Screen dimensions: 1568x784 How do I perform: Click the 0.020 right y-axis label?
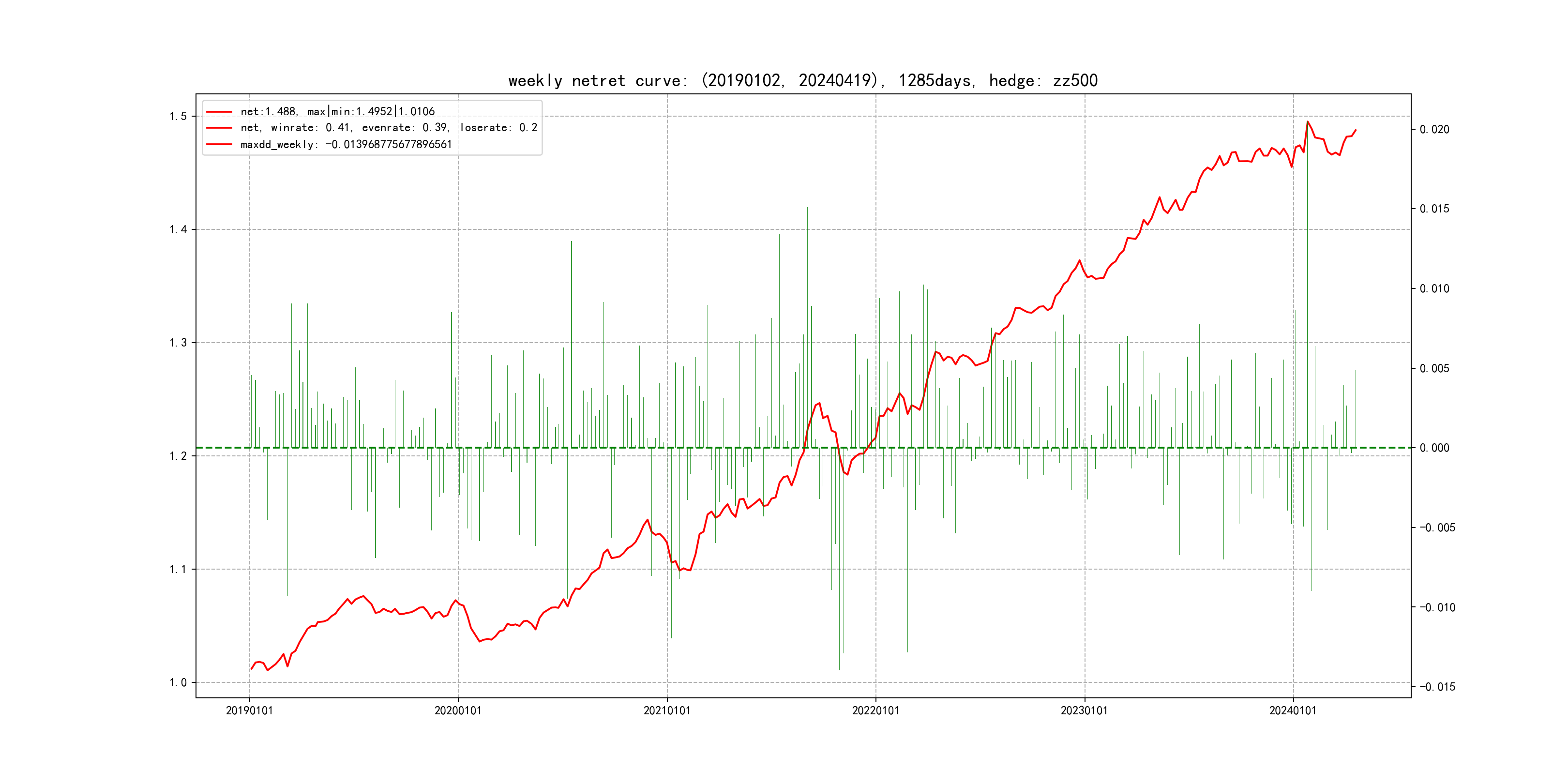pyautogui.click(x=1434, y=130)
